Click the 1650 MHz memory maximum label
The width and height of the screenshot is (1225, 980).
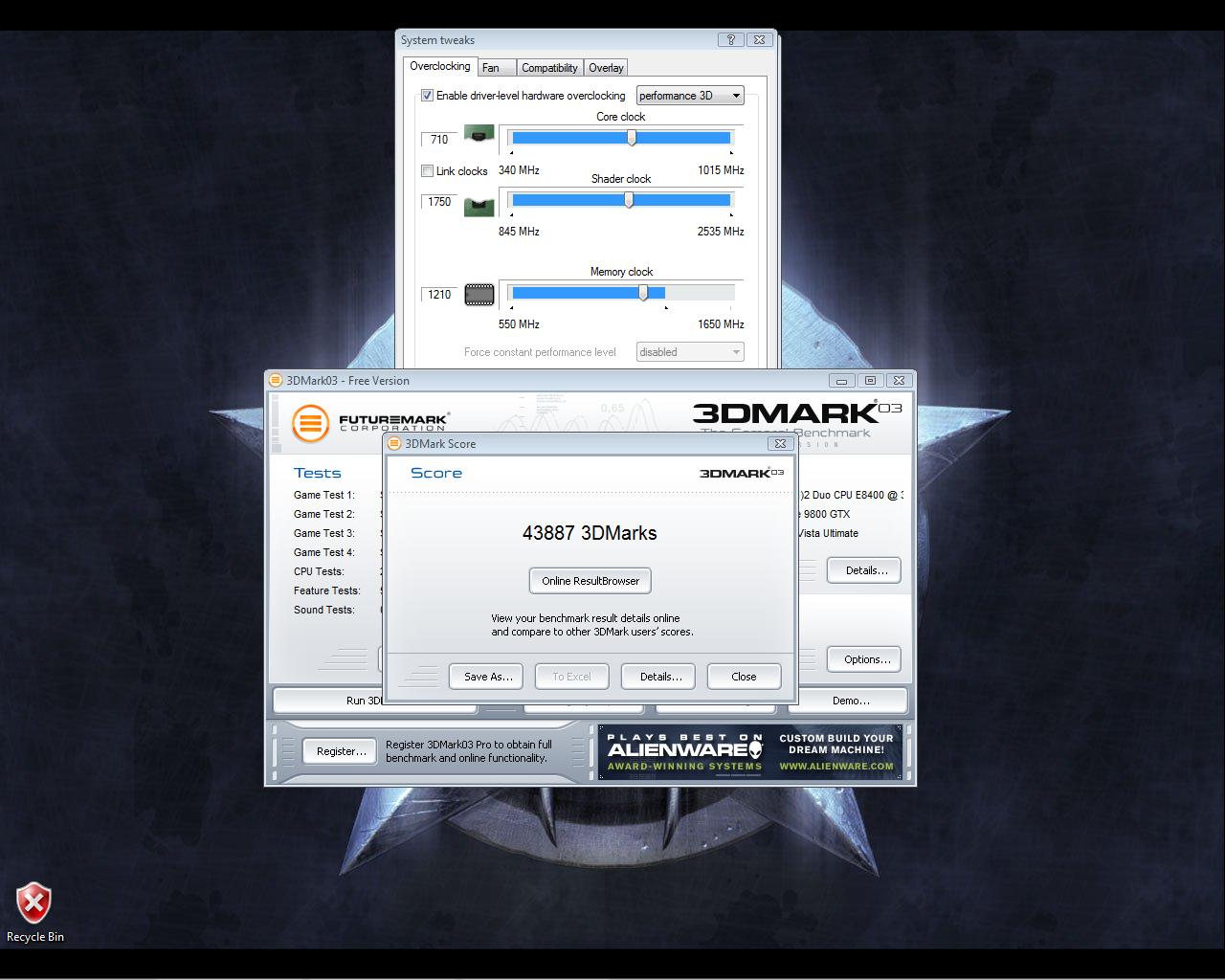721,324
